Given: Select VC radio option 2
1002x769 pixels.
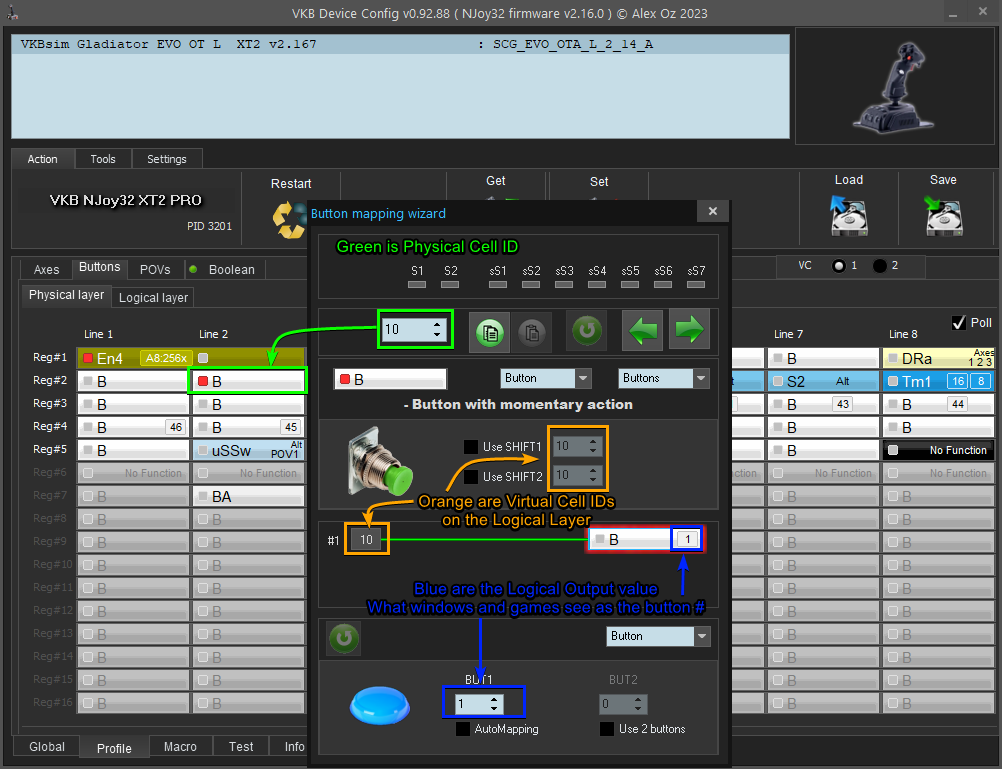Looking at the screenshot, I should (880, 266).
